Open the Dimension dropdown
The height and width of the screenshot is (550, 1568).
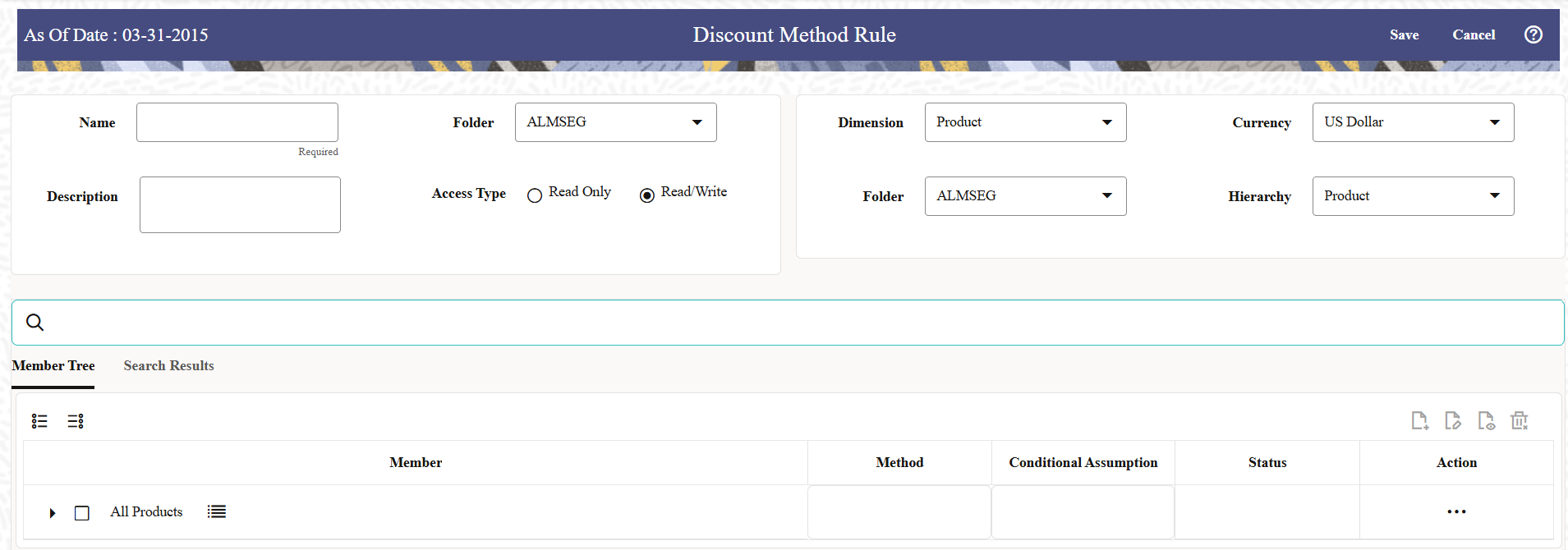1025,122
